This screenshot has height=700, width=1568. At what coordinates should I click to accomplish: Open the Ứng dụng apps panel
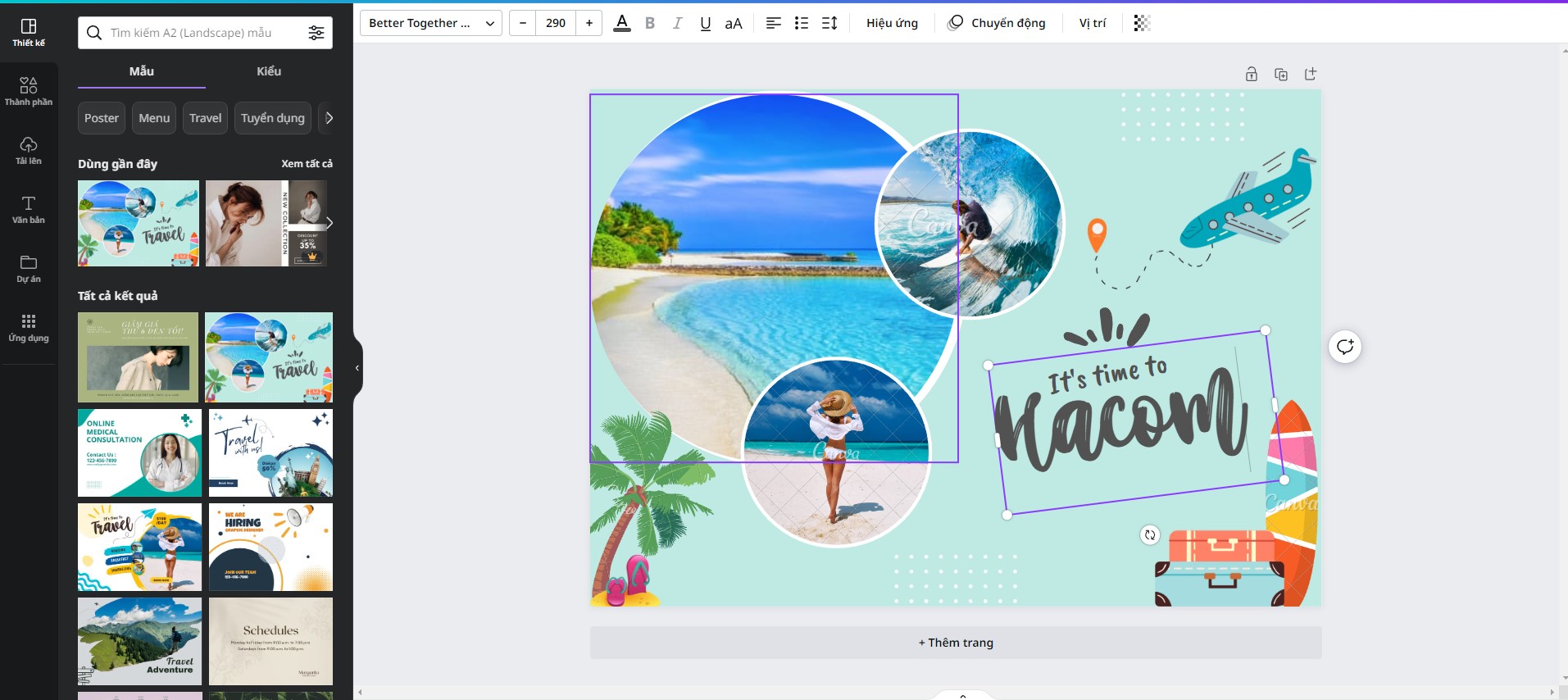29,327
